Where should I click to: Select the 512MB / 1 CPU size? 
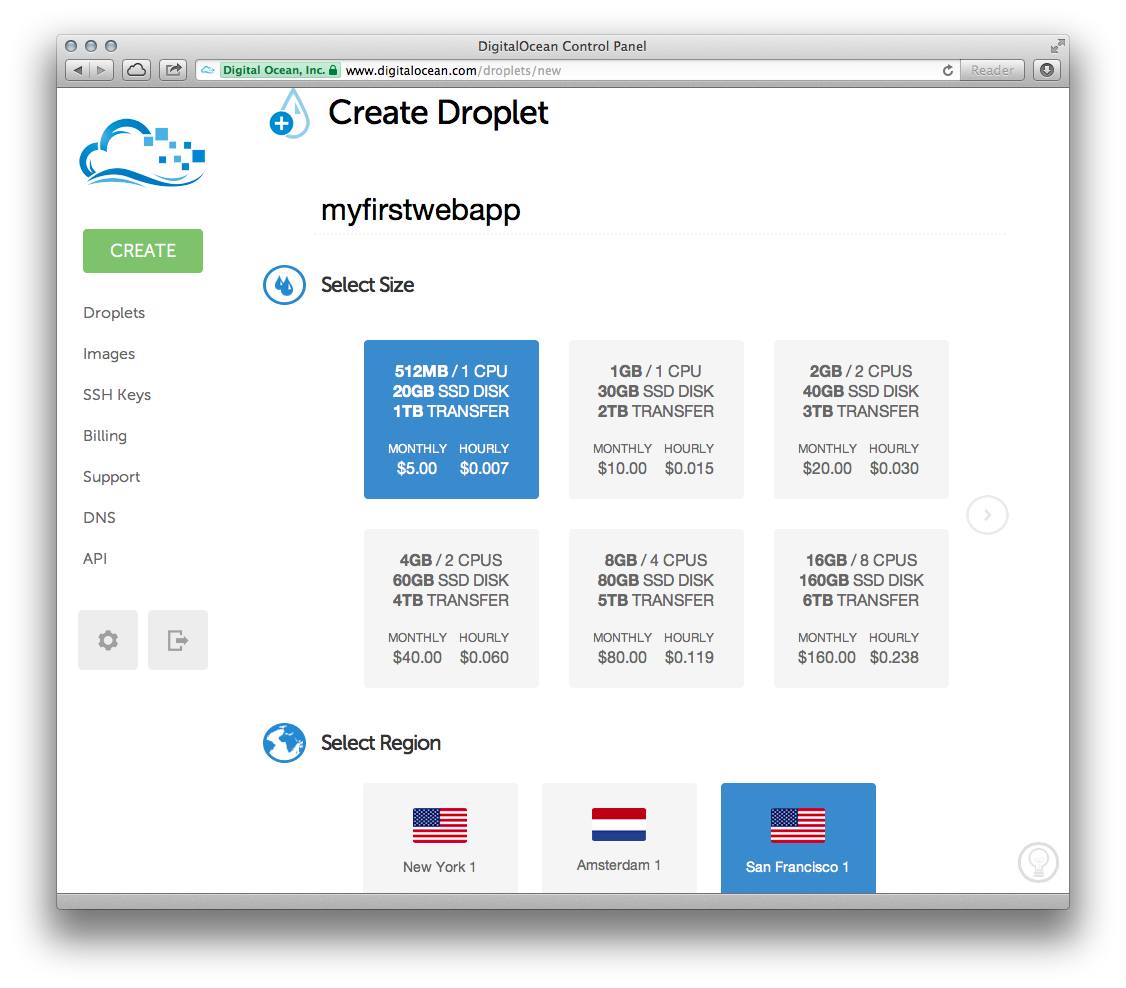(x=451, y=419)
